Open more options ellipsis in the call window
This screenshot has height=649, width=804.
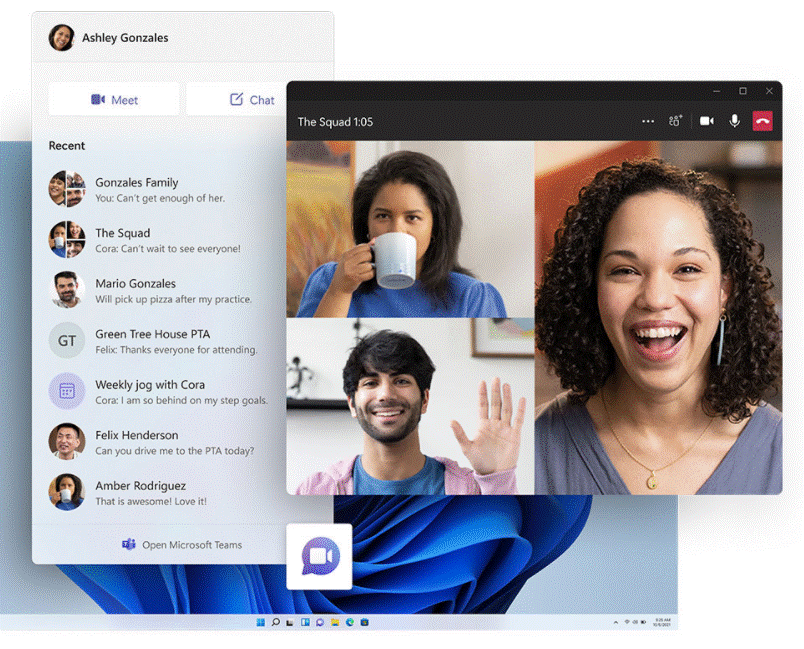648,121
